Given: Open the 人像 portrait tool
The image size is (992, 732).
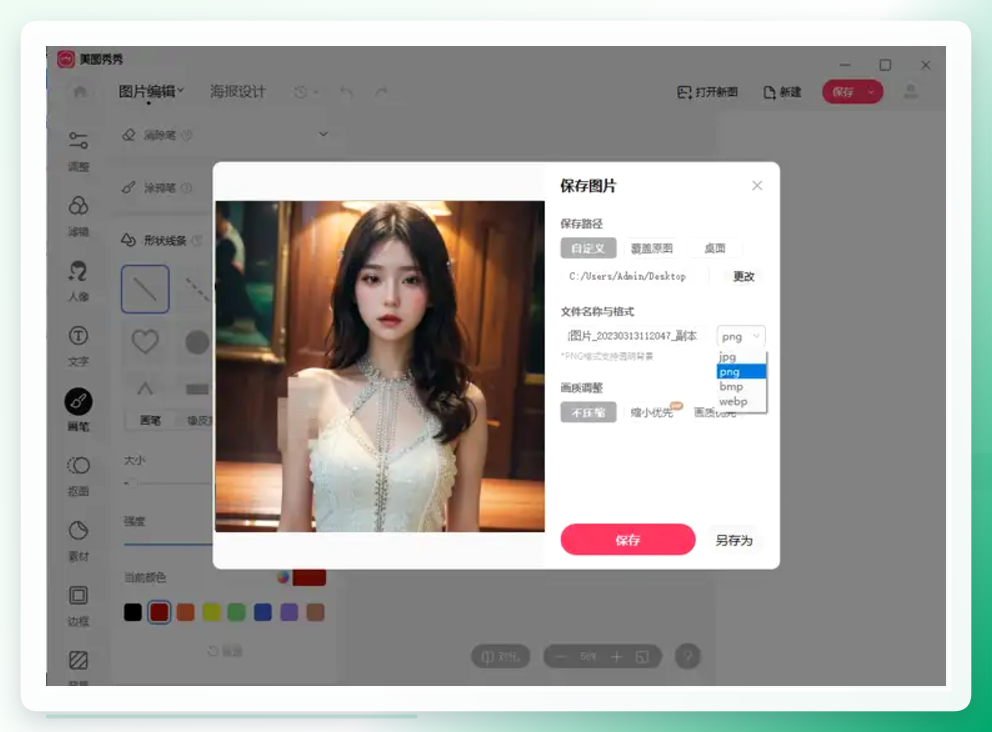Looking at the screenshot, I should pyautogui.click(x=78, y=280).
